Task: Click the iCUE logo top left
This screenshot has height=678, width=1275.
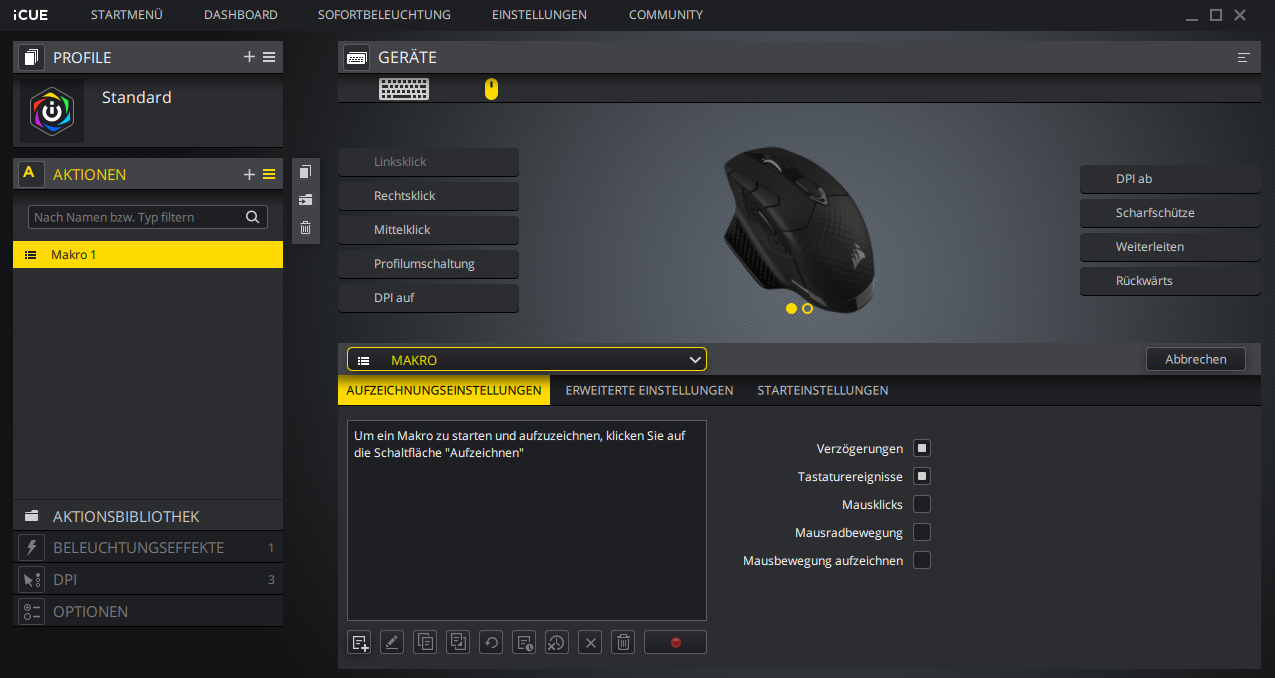Action: tap(30, 15)
